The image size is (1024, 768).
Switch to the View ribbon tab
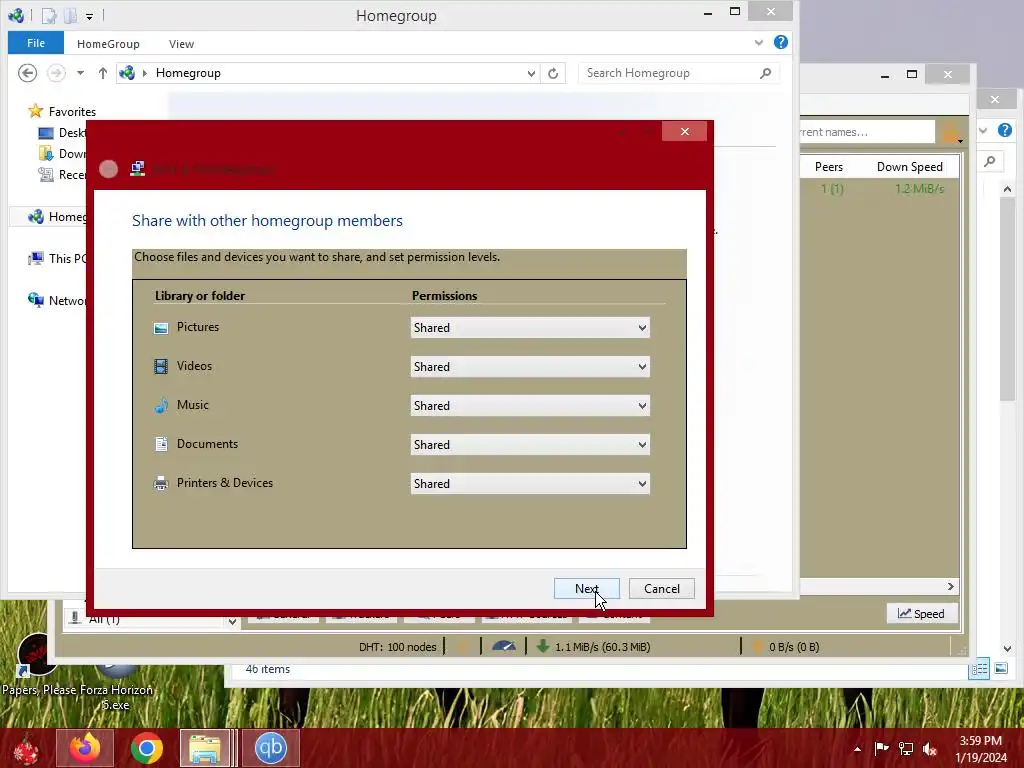tap(181, 44)
